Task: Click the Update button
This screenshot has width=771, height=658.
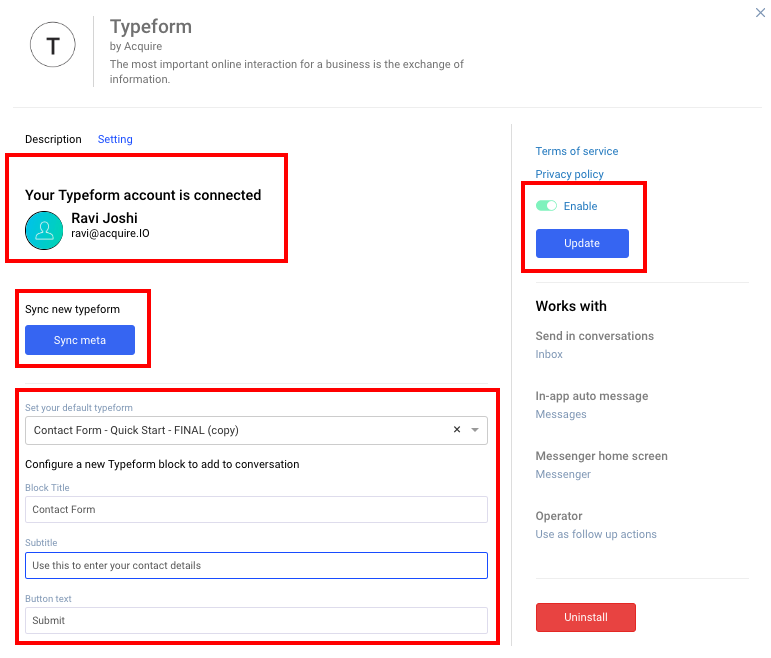Action: [582, 243]
